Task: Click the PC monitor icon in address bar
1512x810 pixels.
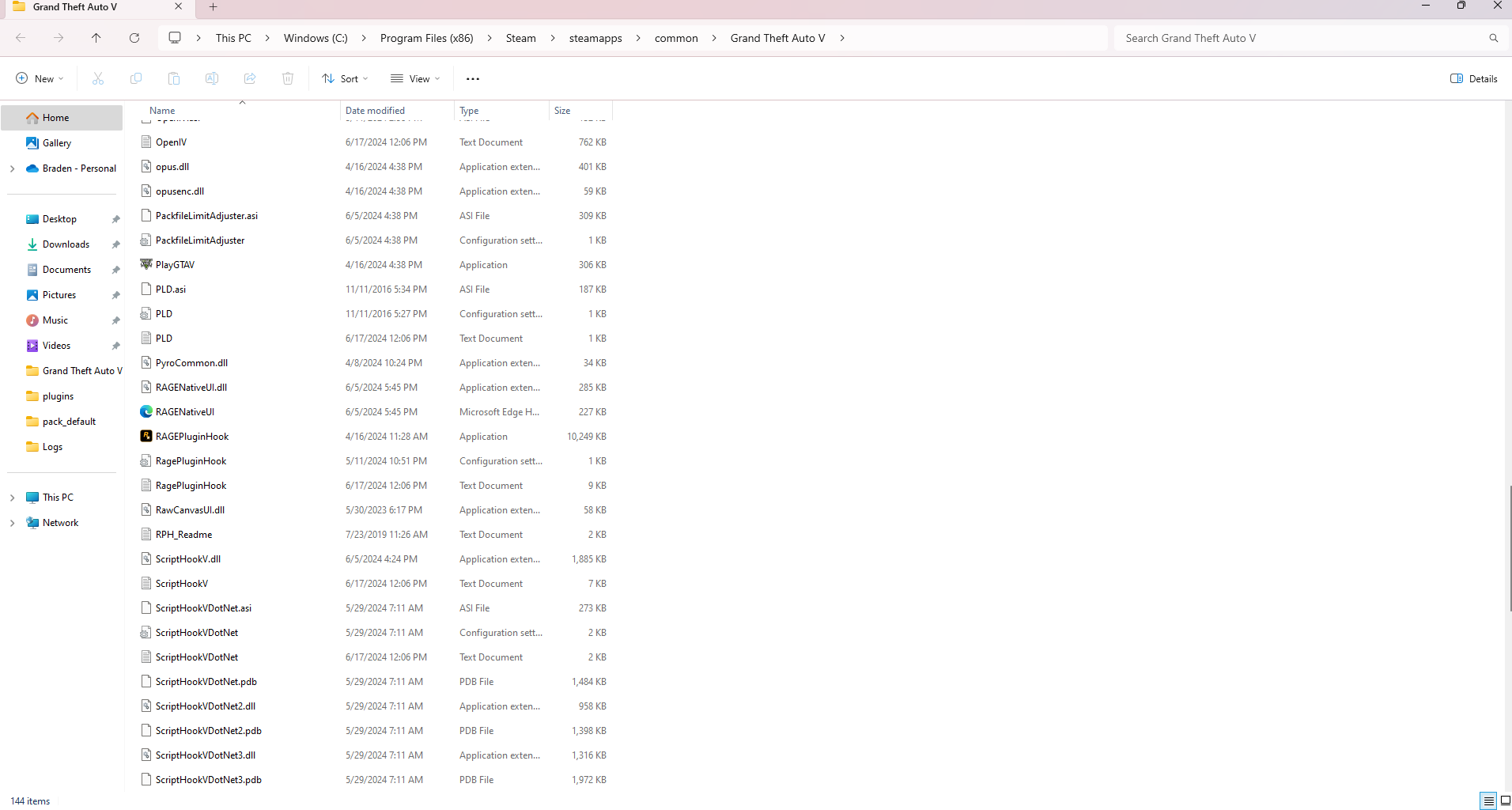Action: coord(175,38)
